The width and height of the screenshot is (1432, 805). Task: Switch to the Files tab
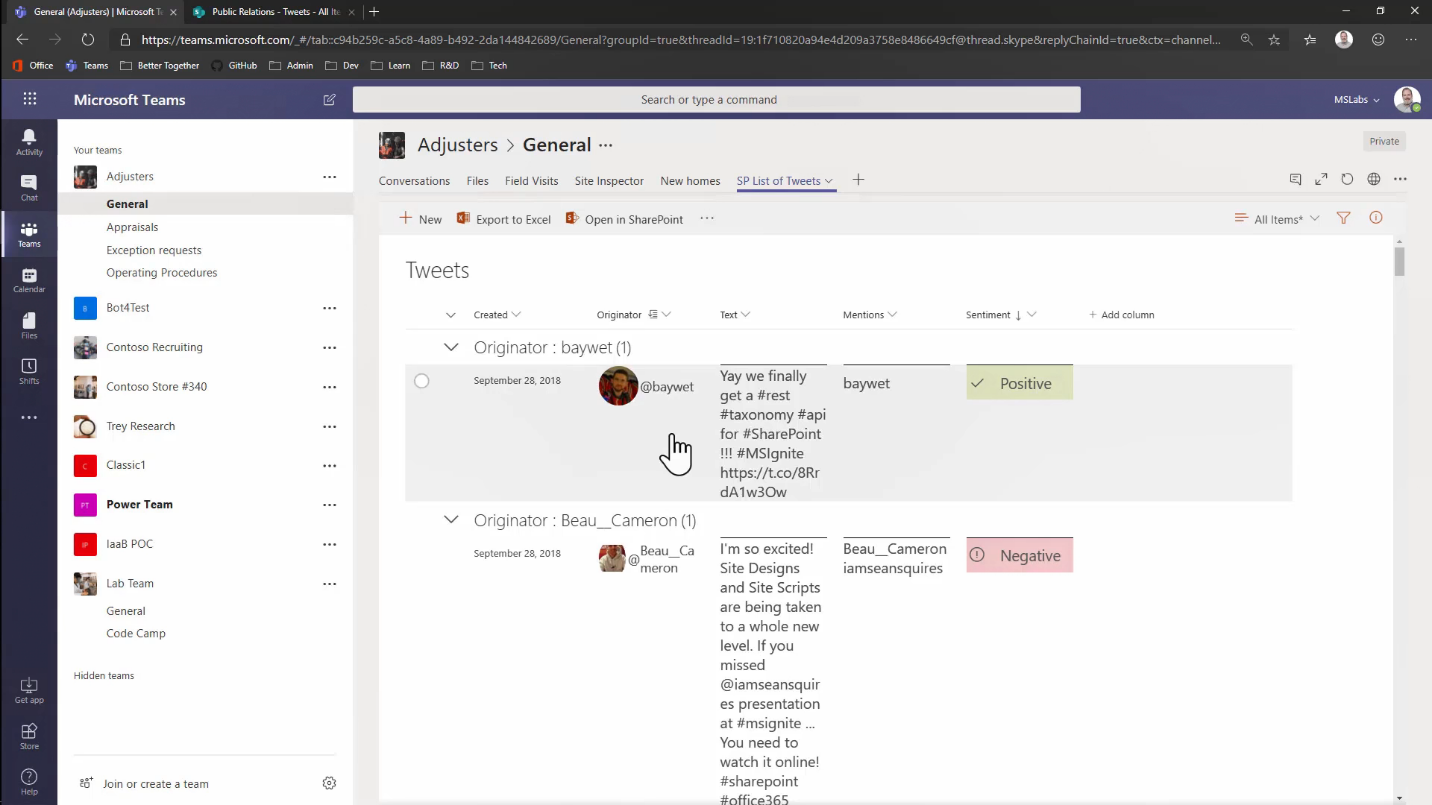[x=477, y=181]
